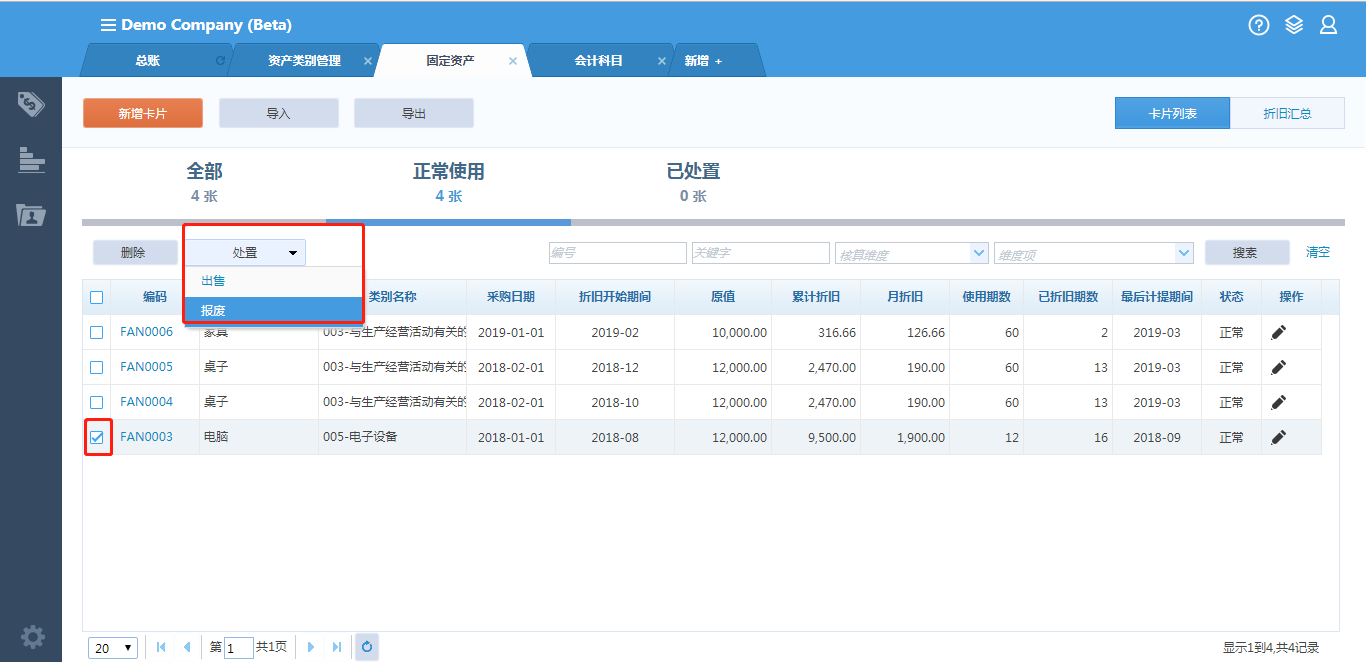The height and width of the screenshot is (662, 1366).
Task: Click the price tag sidebar icon
Action: click(31, 104)
